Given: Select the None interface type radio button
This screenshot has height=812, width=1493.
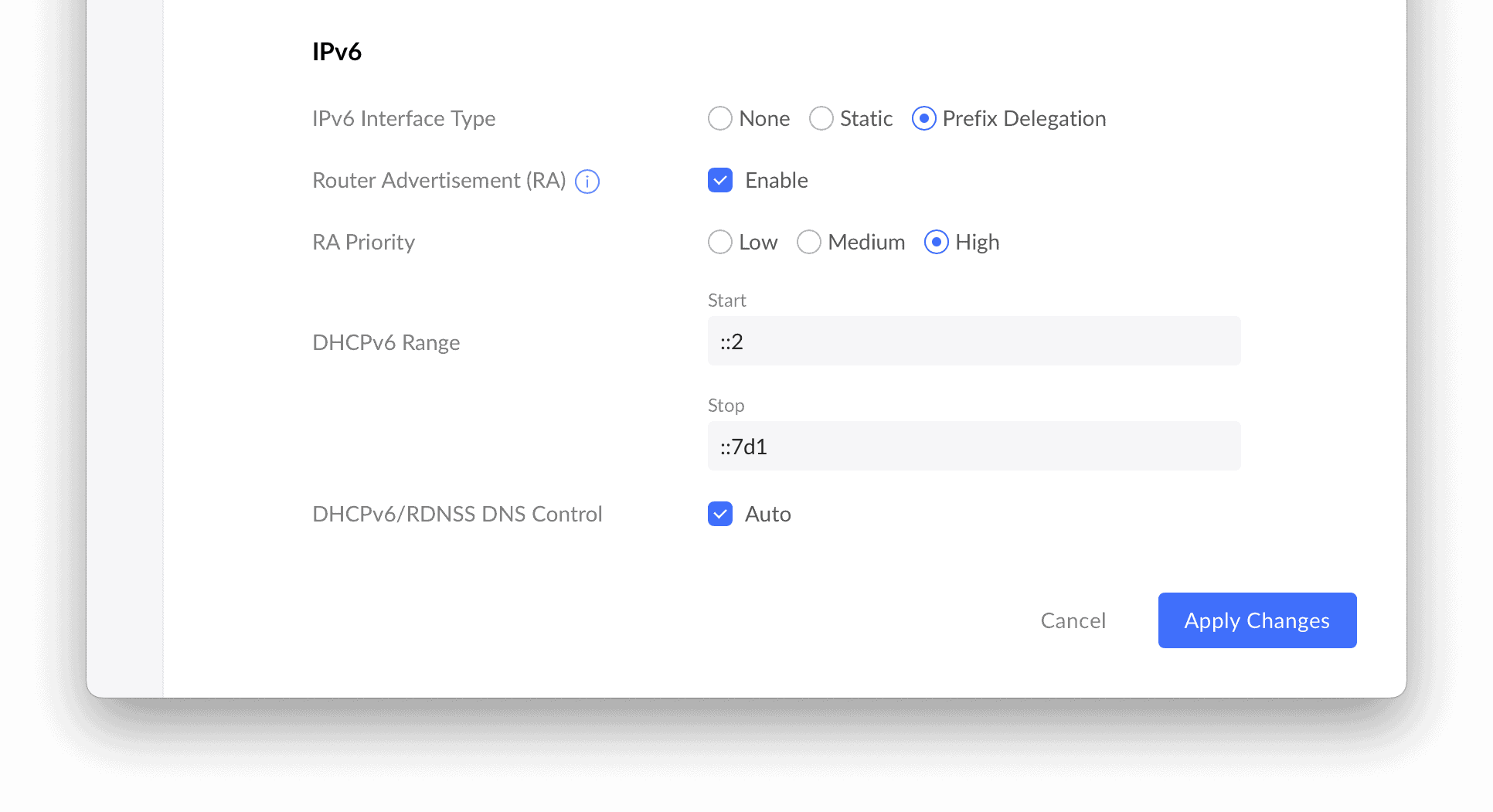Looking at the screenshot, I should tap(719, 118).
